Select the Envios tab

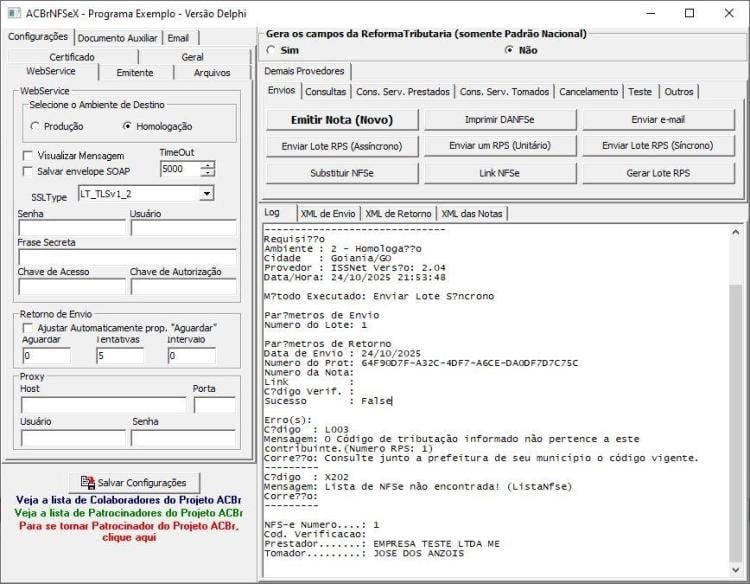point(281,90)
